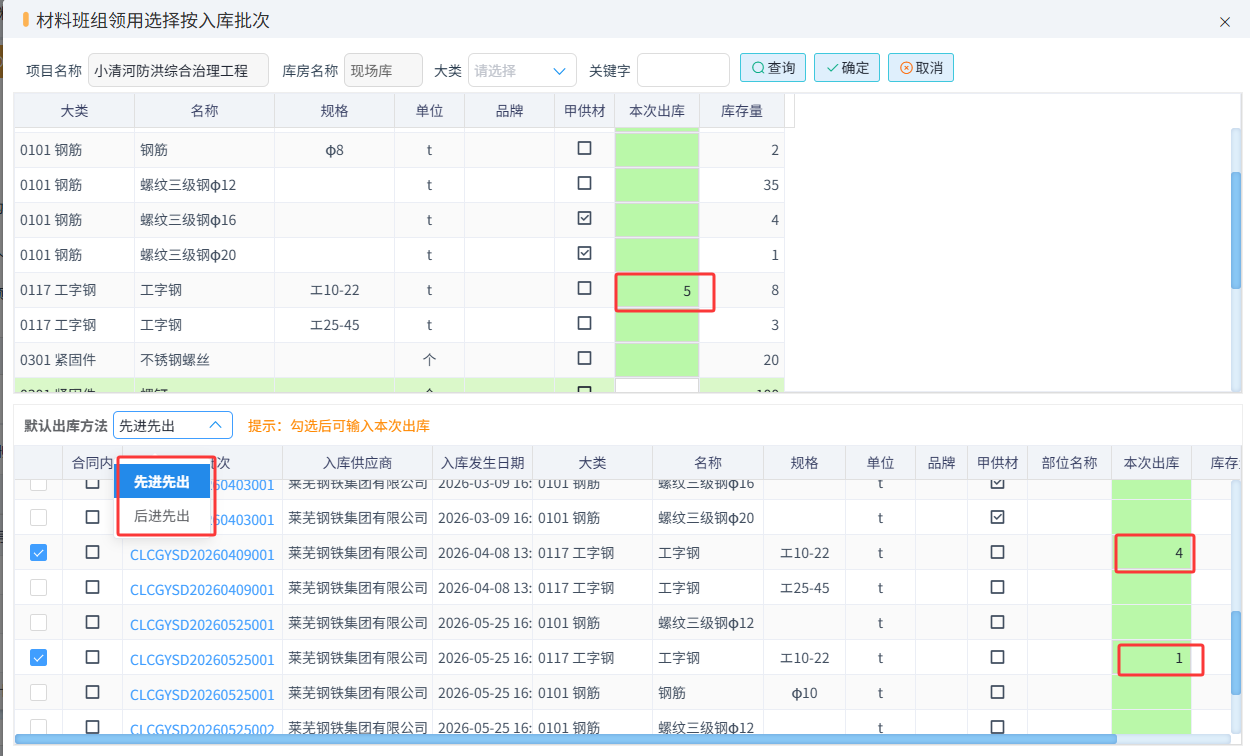Select batch row CLCGYSD20260525001 钢筋 φ10
The height and width of the screenshot is (756, 1250).
pyautogui.click(x=38, y=693)
